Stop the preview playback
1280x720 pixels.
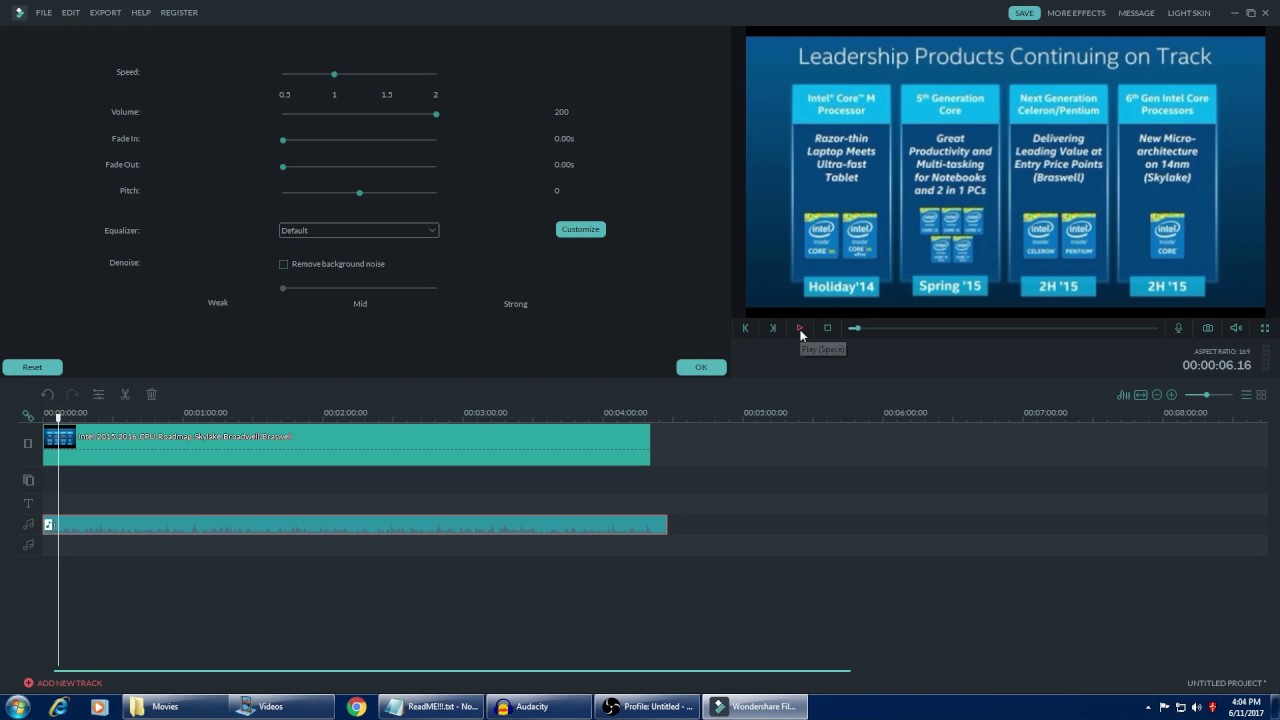pyautogui.click(x=827, y=328)
